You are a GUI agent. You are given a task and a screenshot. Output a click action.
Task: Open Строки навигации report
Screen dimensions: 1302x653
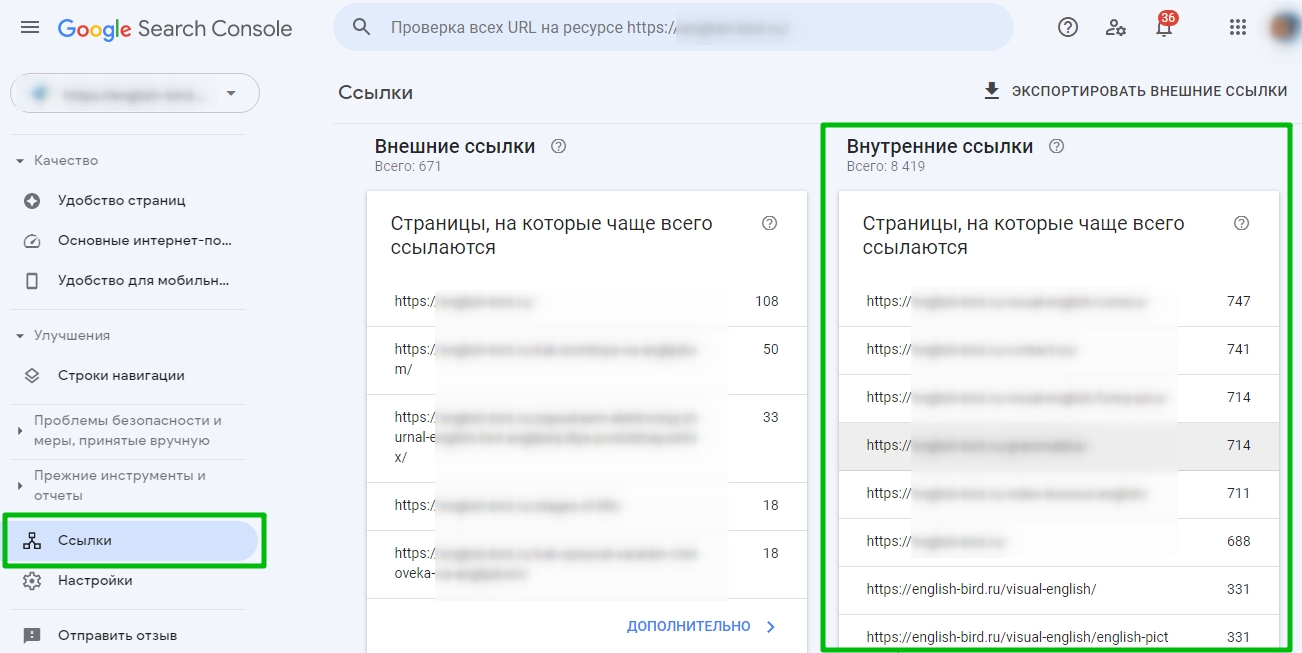click(x=121, y=375)
